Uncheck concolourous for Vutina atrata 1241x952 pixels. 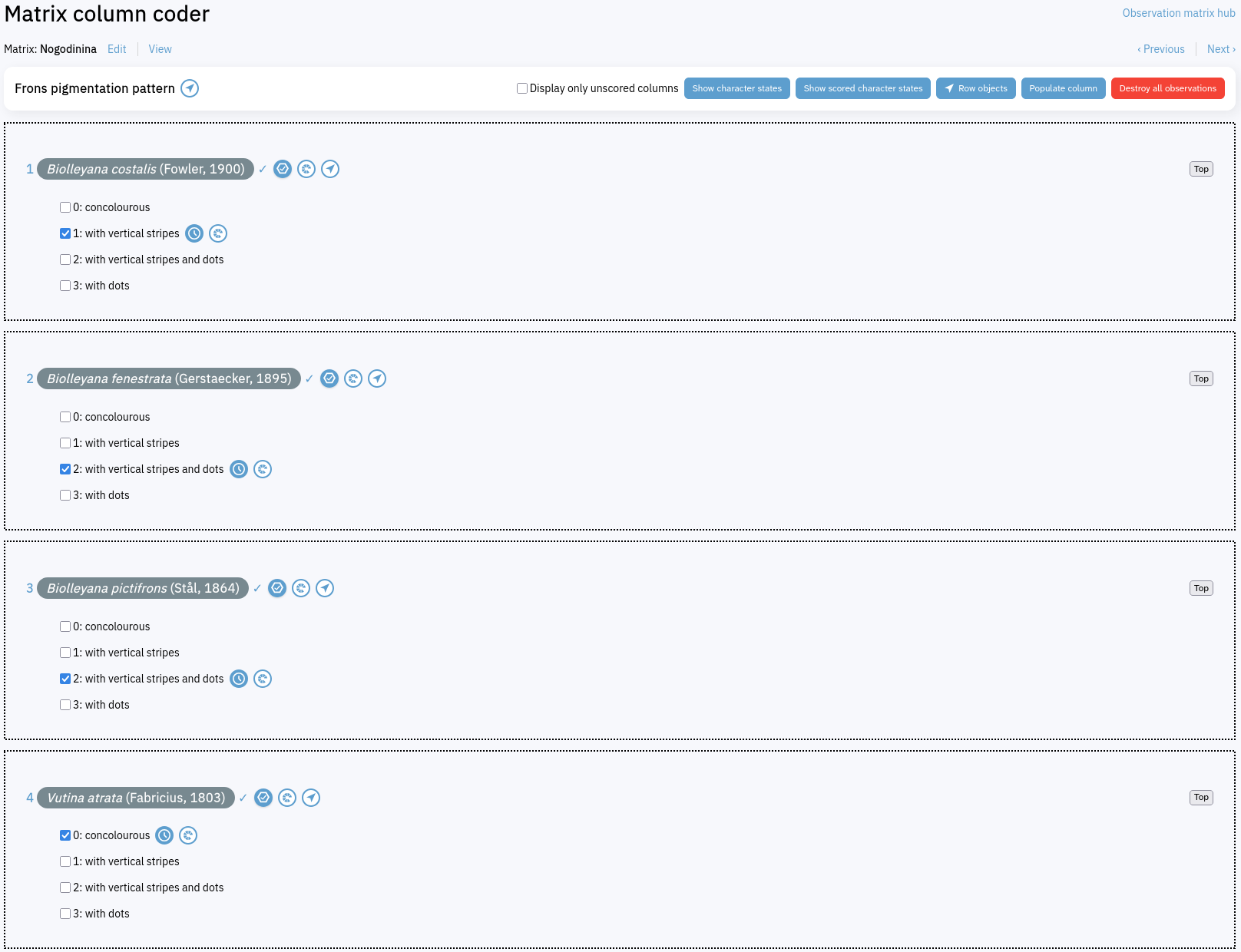(65, 835)
